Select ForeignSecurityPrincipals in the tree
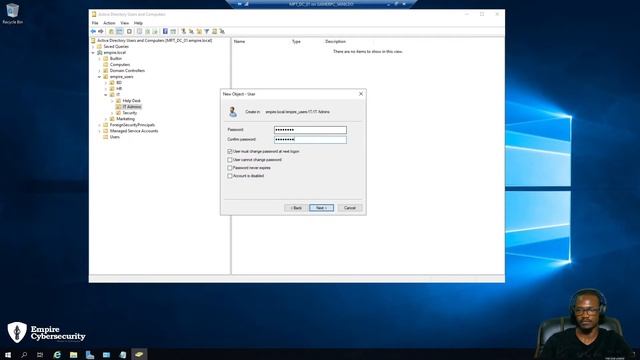Image resolution: width=640 pixels, height=360 pixels. tap(132, 125)
